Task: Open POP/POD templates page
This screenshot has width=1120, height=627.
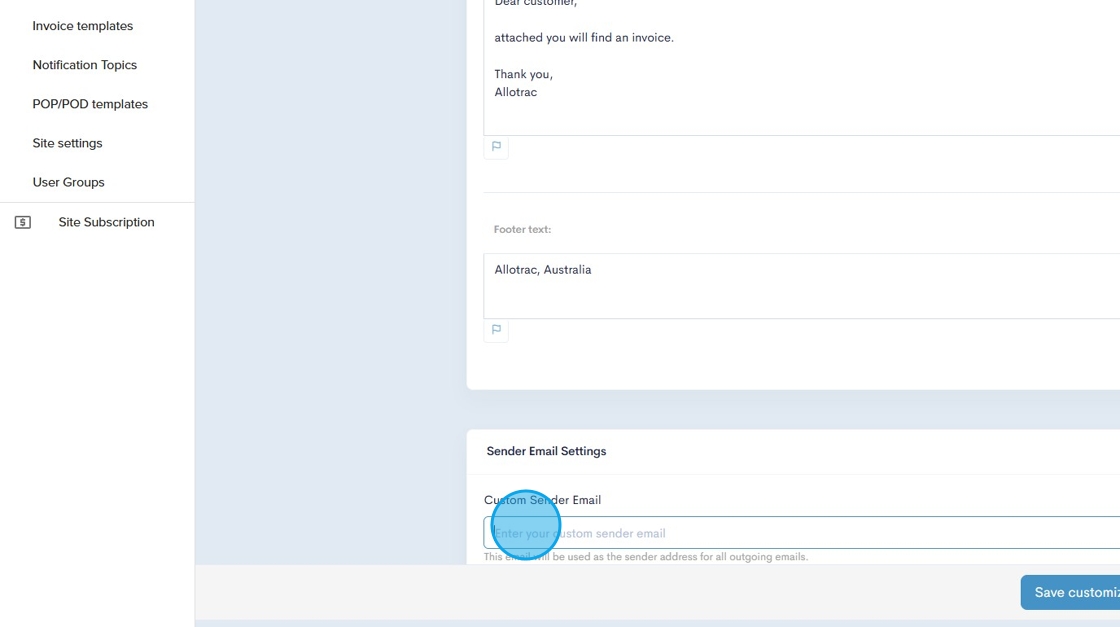Action: (x=90, y=104)
